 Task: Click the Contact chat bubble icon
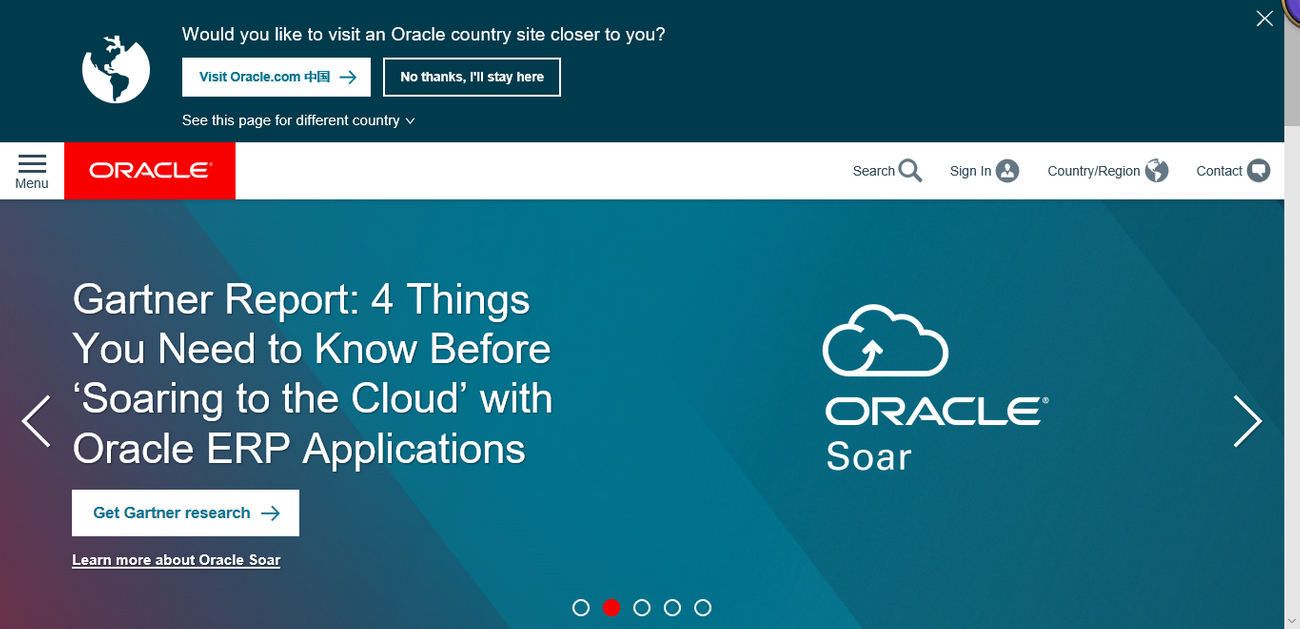(1258, 171)
